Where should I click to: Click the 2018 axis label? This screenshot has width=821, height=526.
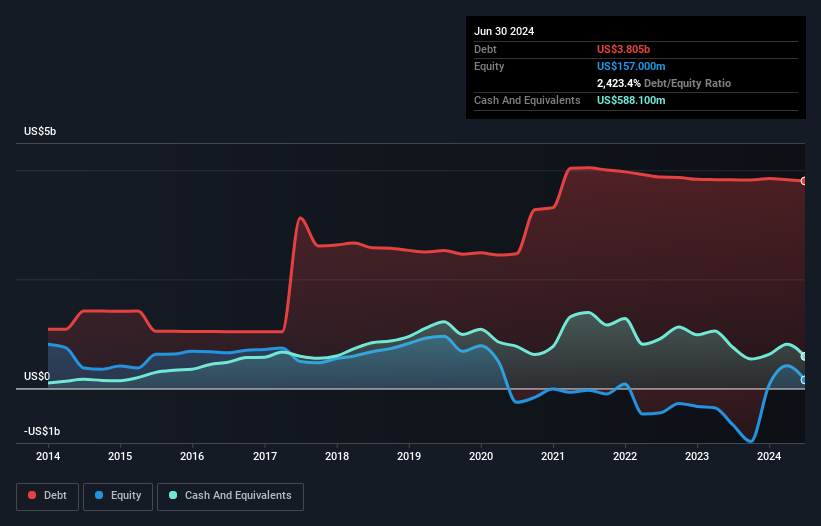coord(337,456)
